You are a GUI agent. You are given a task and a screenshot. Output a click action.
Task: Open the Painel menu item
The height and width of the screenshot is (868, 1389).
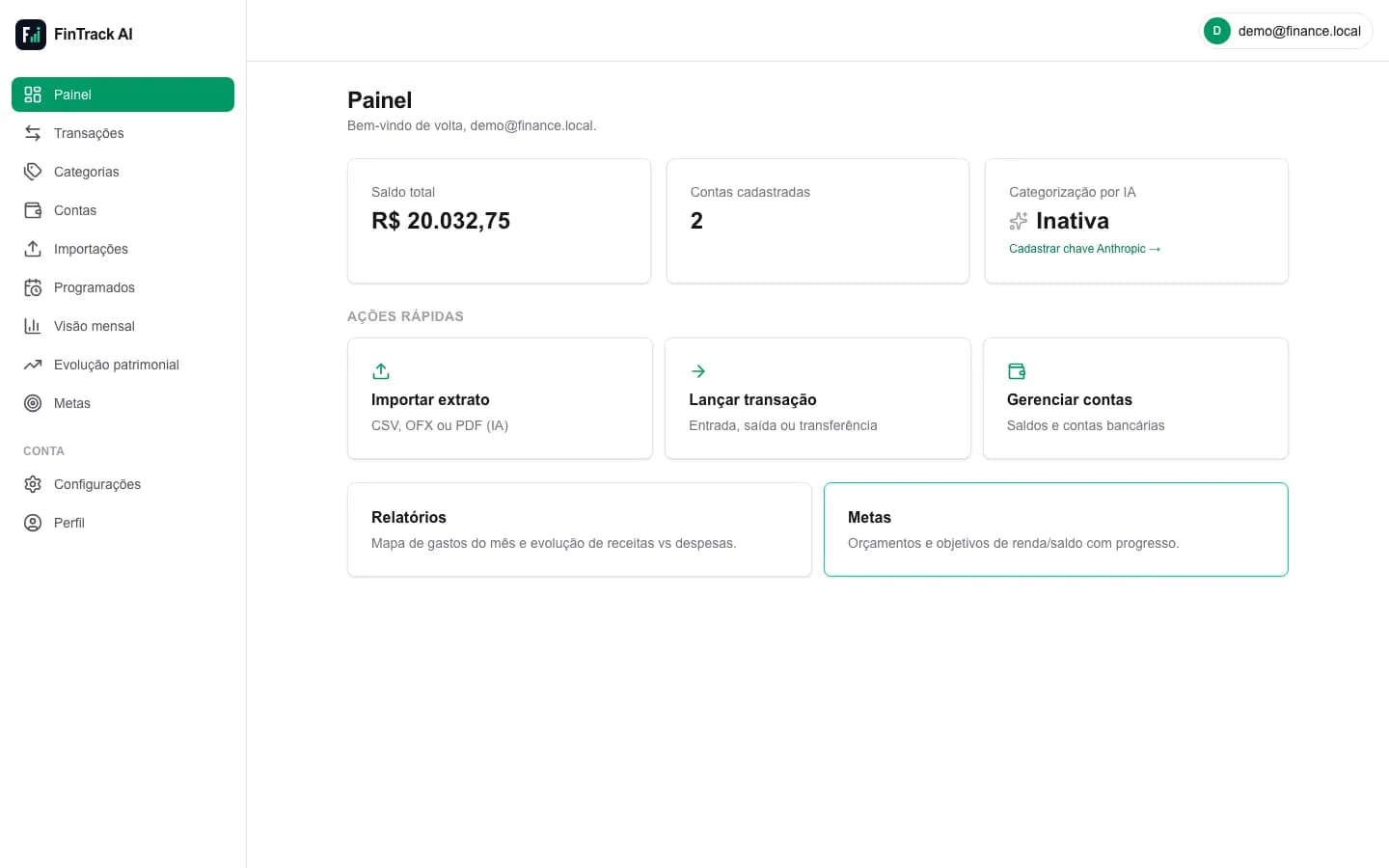pos(123,95)
